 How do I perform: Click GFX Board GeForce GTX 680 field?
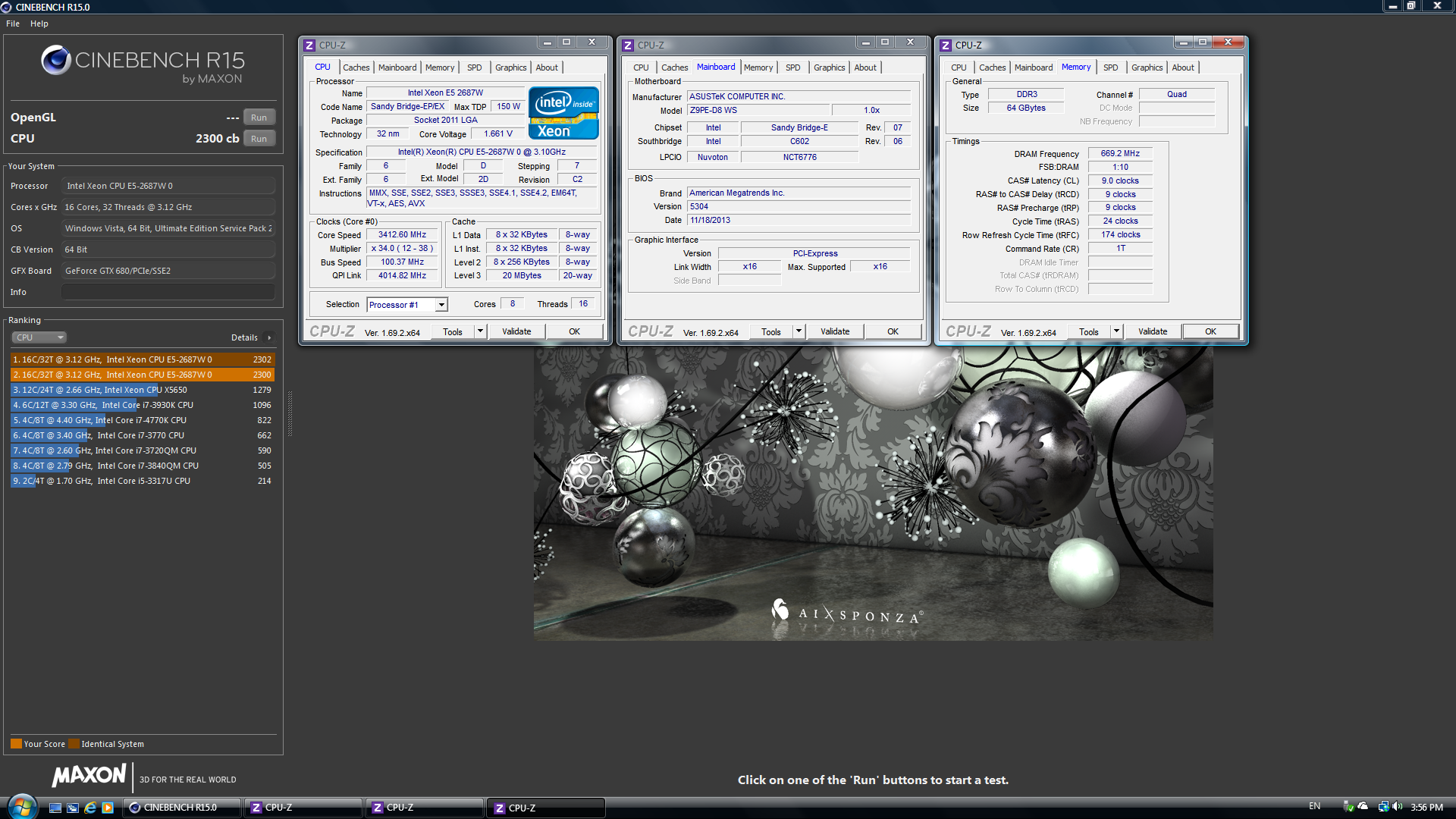tap(168, 271)
